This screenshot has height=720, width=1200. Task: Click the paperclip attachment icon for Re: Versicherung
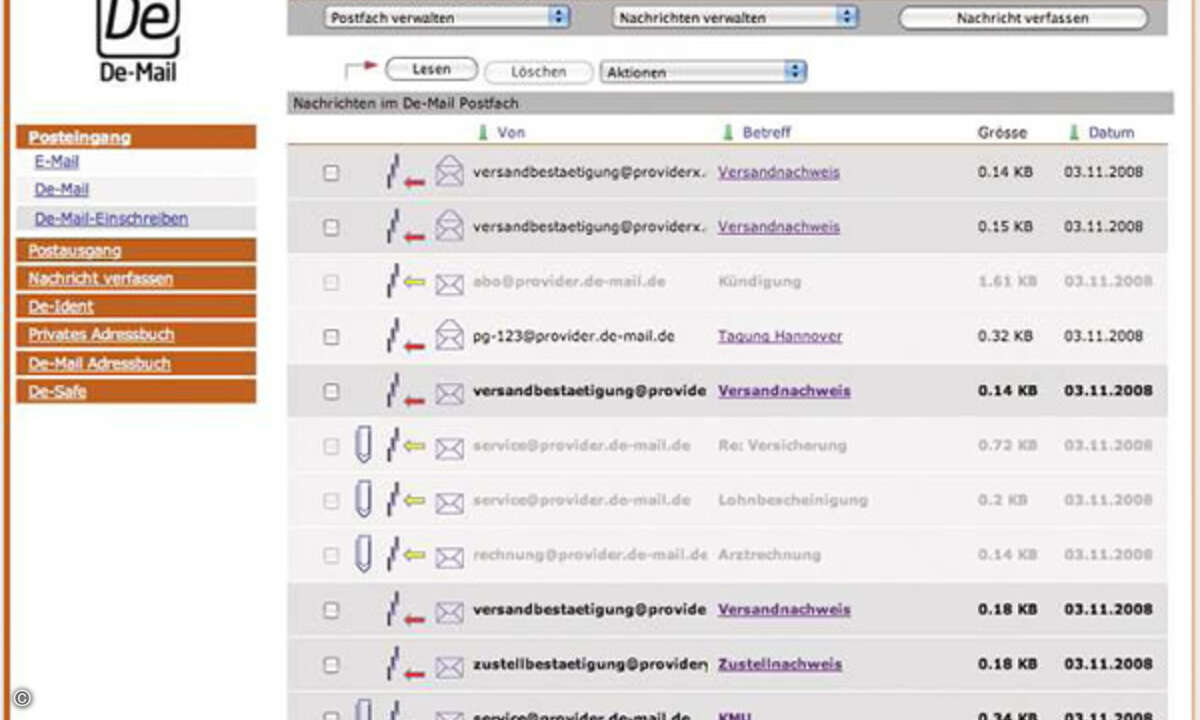364,444
